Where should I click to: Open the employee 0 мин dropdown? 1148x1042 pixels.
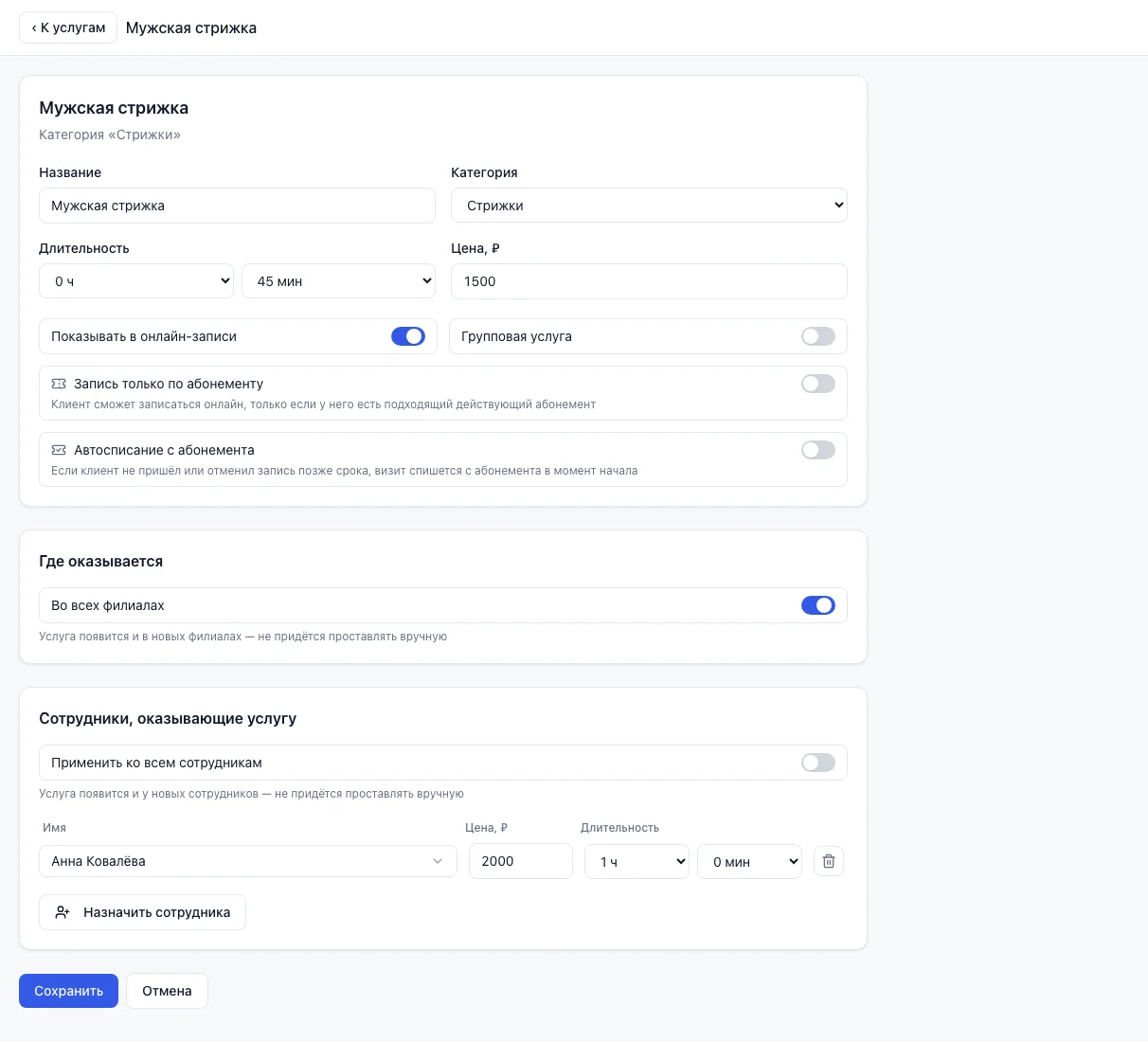pos(749,862)
